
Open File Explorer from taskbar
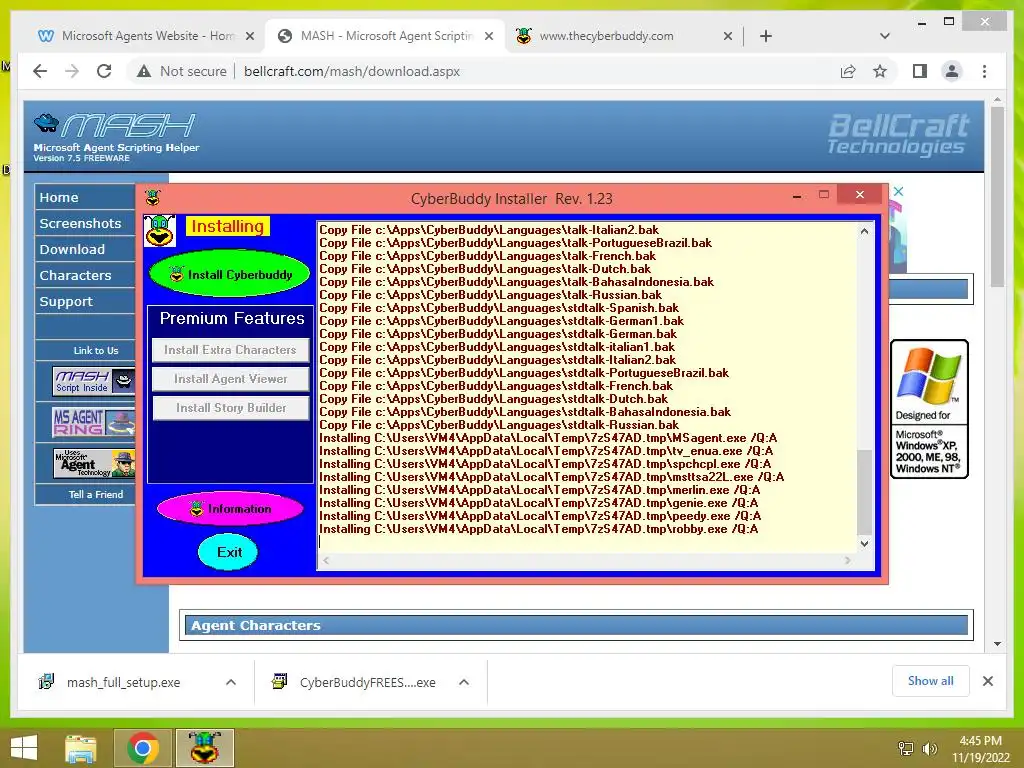(x=81, y=748)
